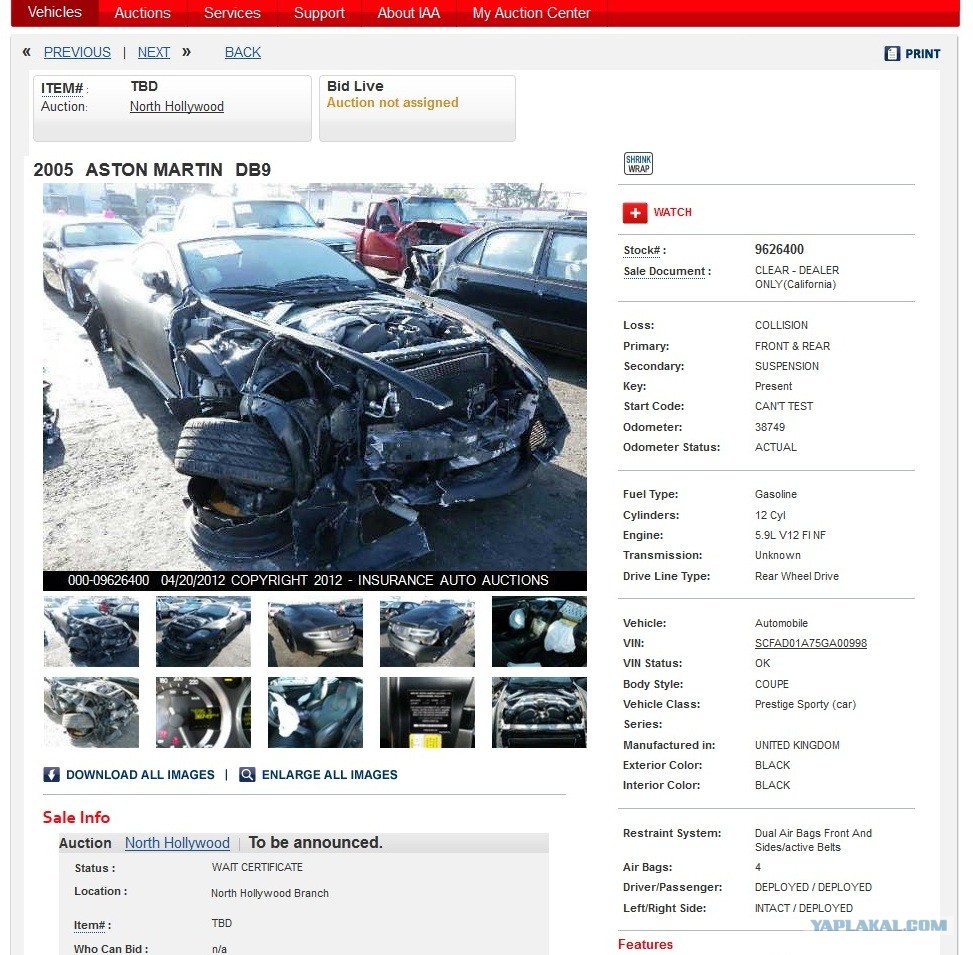973x955 pixels.
Task: Select thumbnail showing black seats interior
Action: click(x=315, y=712)
